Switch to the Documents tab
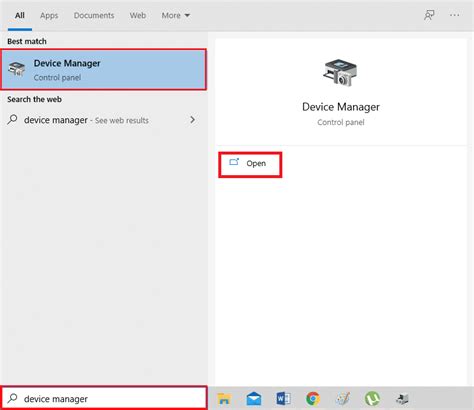474x410 pixels. [94, 15]
